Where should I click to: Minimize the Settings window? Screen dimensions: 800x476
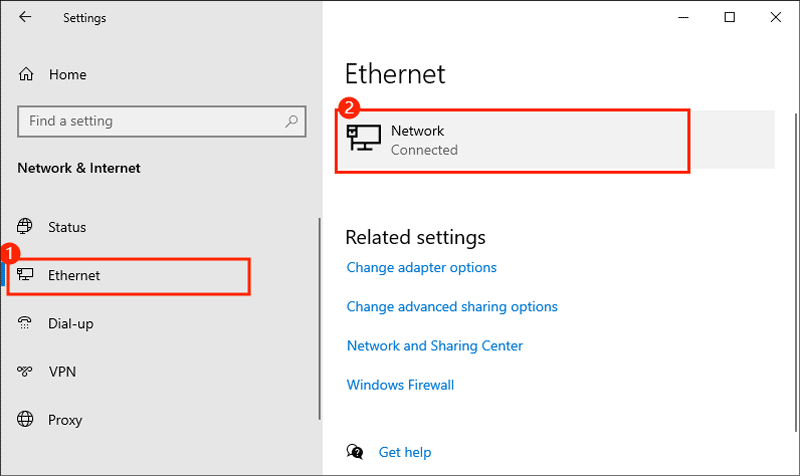tap(683, 17)
